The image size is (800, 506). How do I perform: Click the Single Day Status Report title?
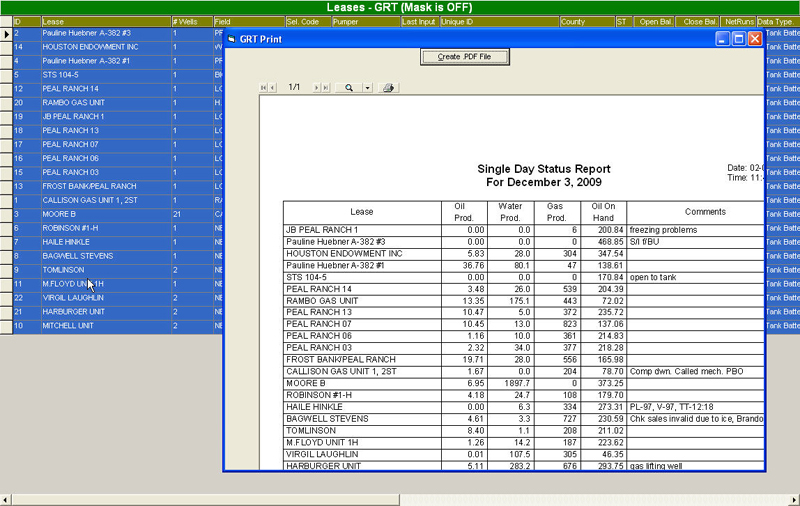coord(544,169)
